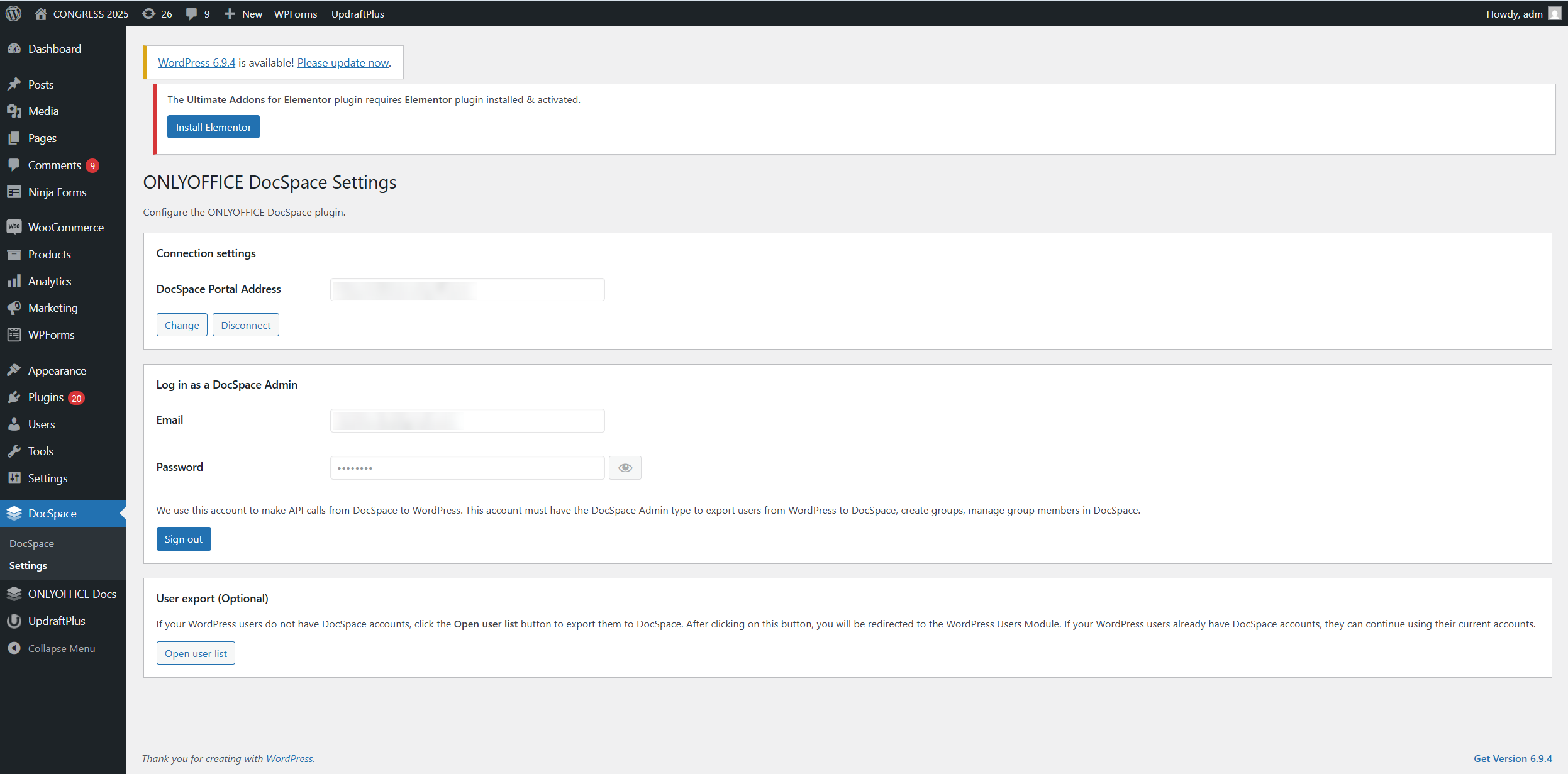Click the user avatar next to Howdy
The image size is (1568, 774).
(x=1555, y=13)
